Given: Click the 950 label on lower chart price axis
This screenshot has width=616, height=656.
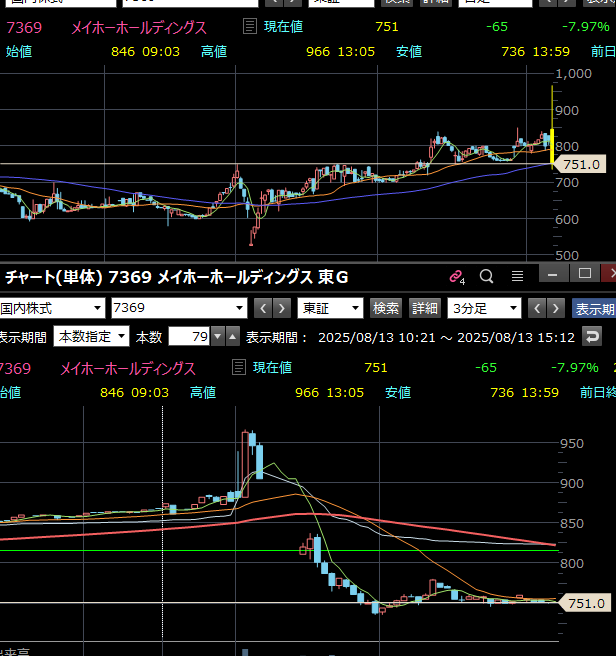Looking at the screenshot, I should pos(572,443).
